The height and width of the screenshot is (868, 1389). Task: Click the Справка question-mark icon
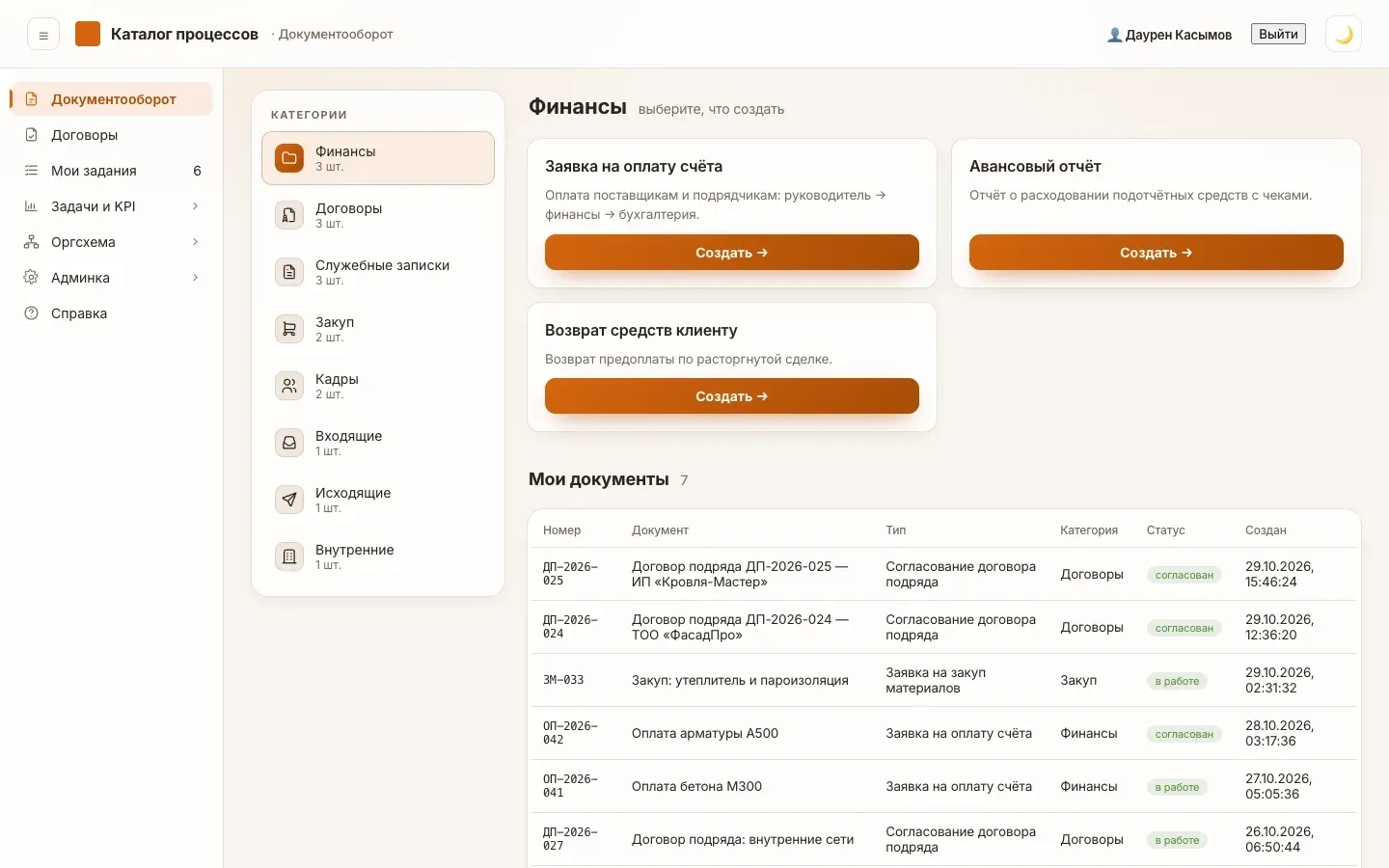pyautogui.click(x=31, y=313)
